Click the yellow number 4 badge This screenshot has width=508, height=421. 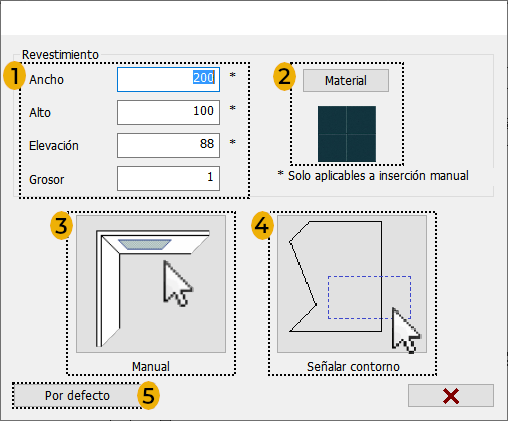(262, 226)
